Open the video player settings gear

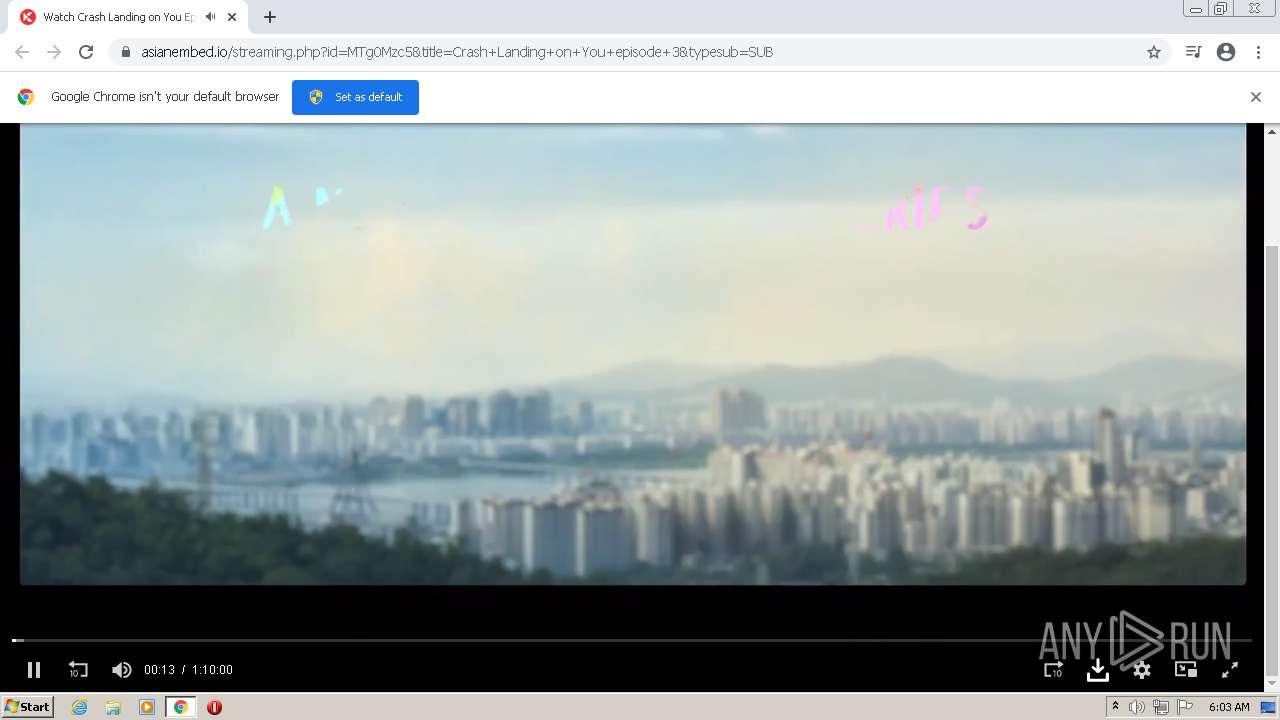(1142, 670)
